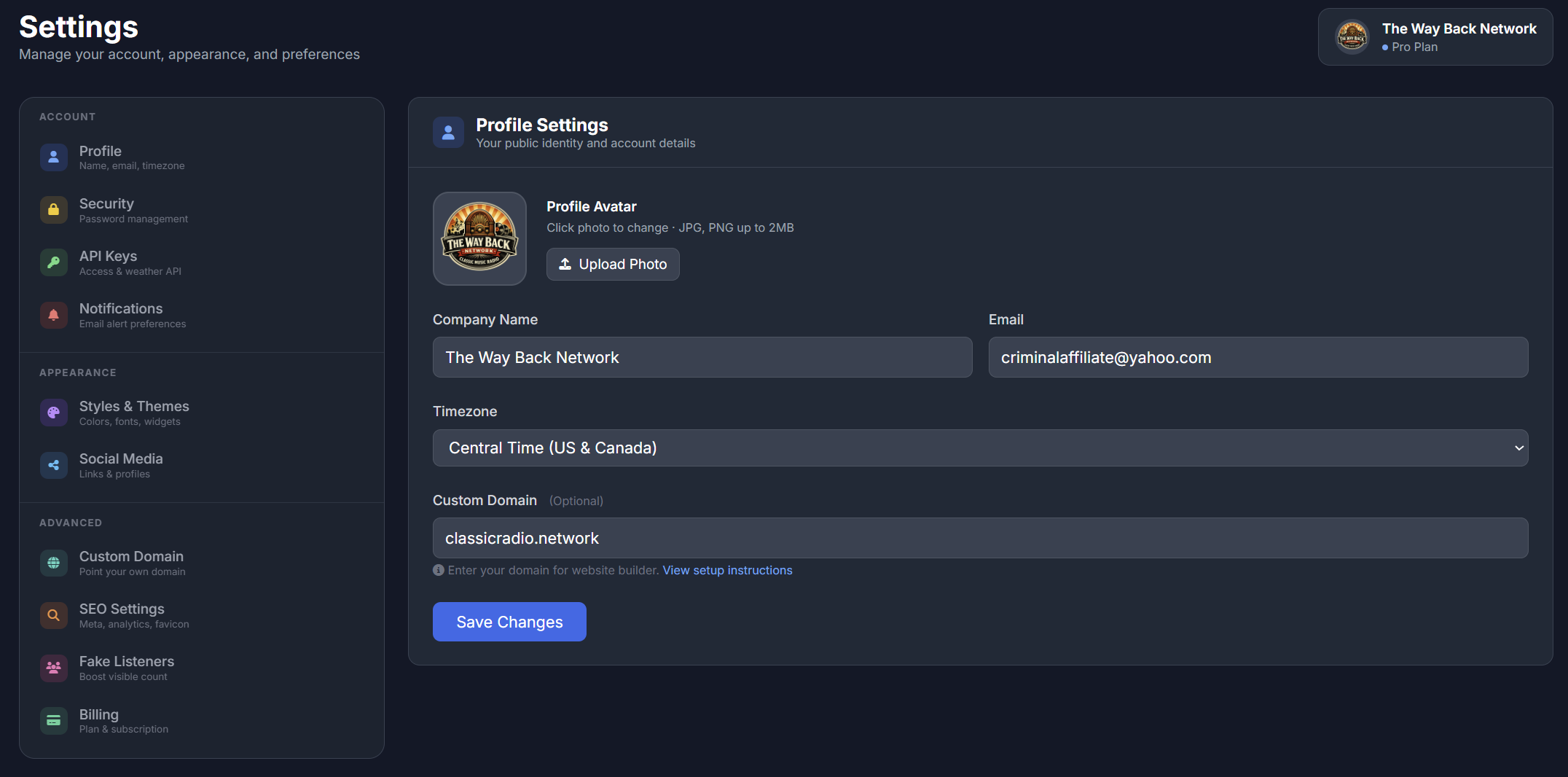Click the Profile person icon in sidebar
The height and width of the screenshot is (777, 1568).
(53, 157)
